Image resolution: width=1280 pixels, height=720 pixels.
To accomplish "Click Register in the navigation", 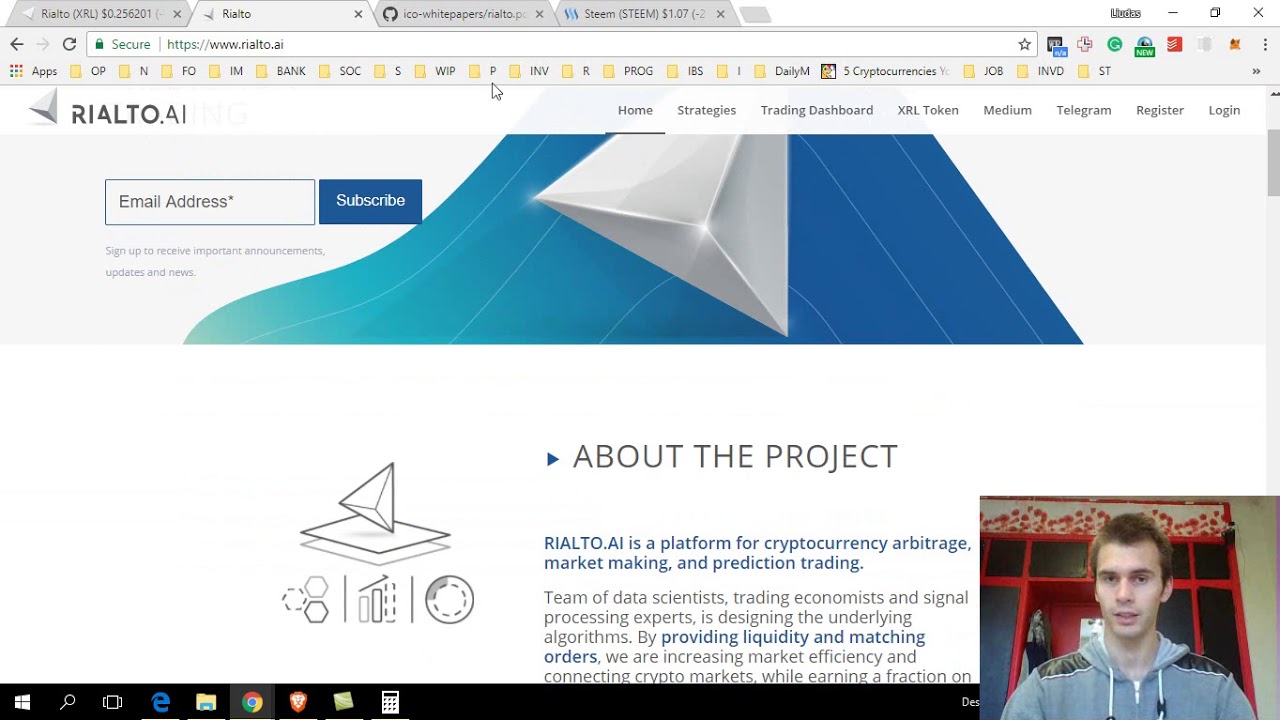I will [1160, 110].
